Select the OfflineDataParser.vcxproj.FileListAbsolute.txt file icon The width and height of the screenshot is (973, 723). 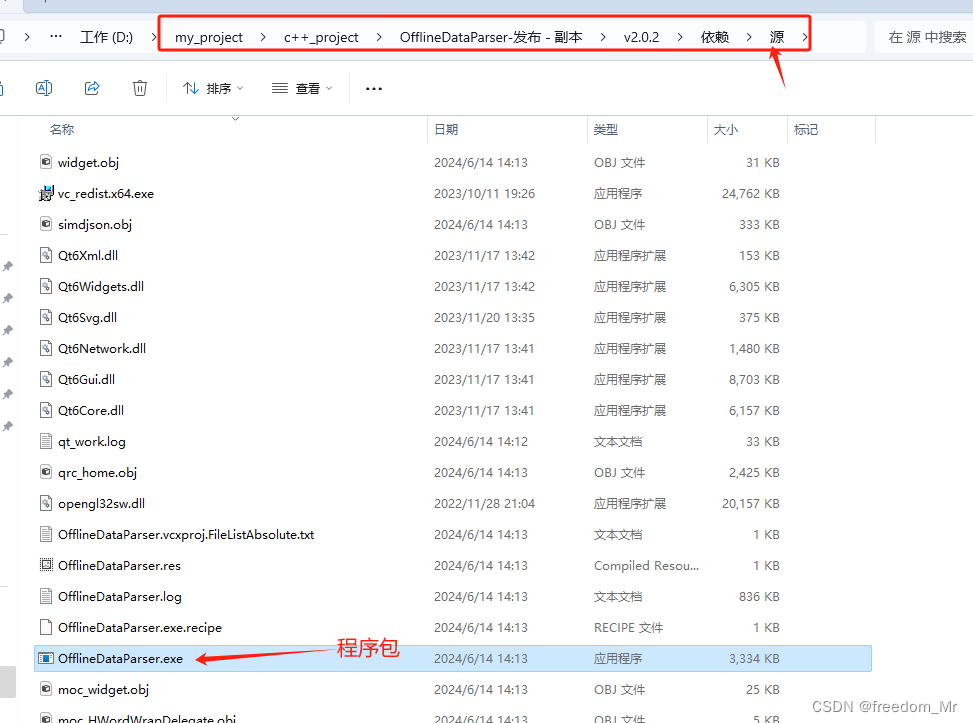[x=46, y=534]
